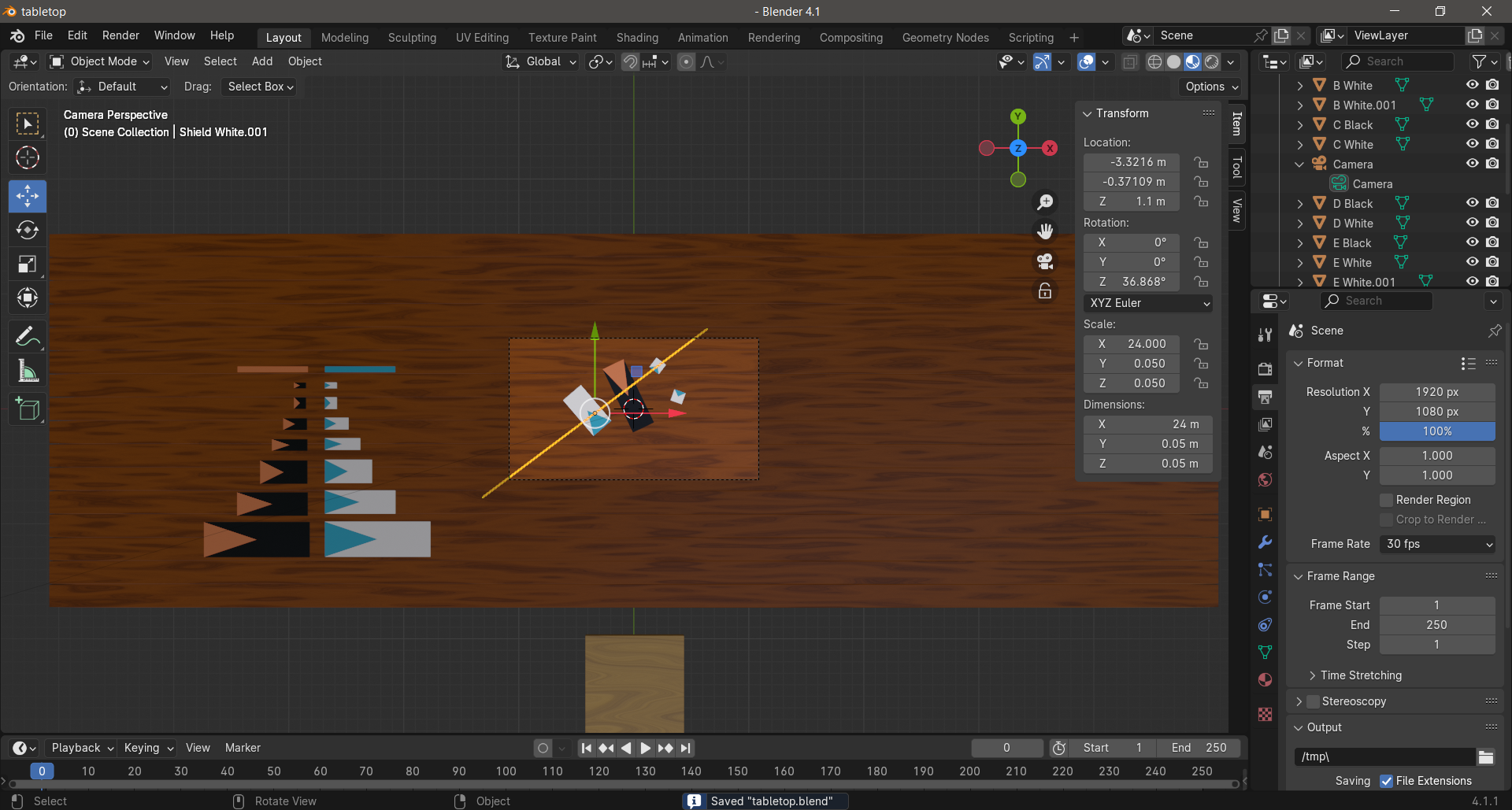The image size is (1512, 810).
Task: Click the Resolution percentage slider
Action: [x=1436, y=431]
